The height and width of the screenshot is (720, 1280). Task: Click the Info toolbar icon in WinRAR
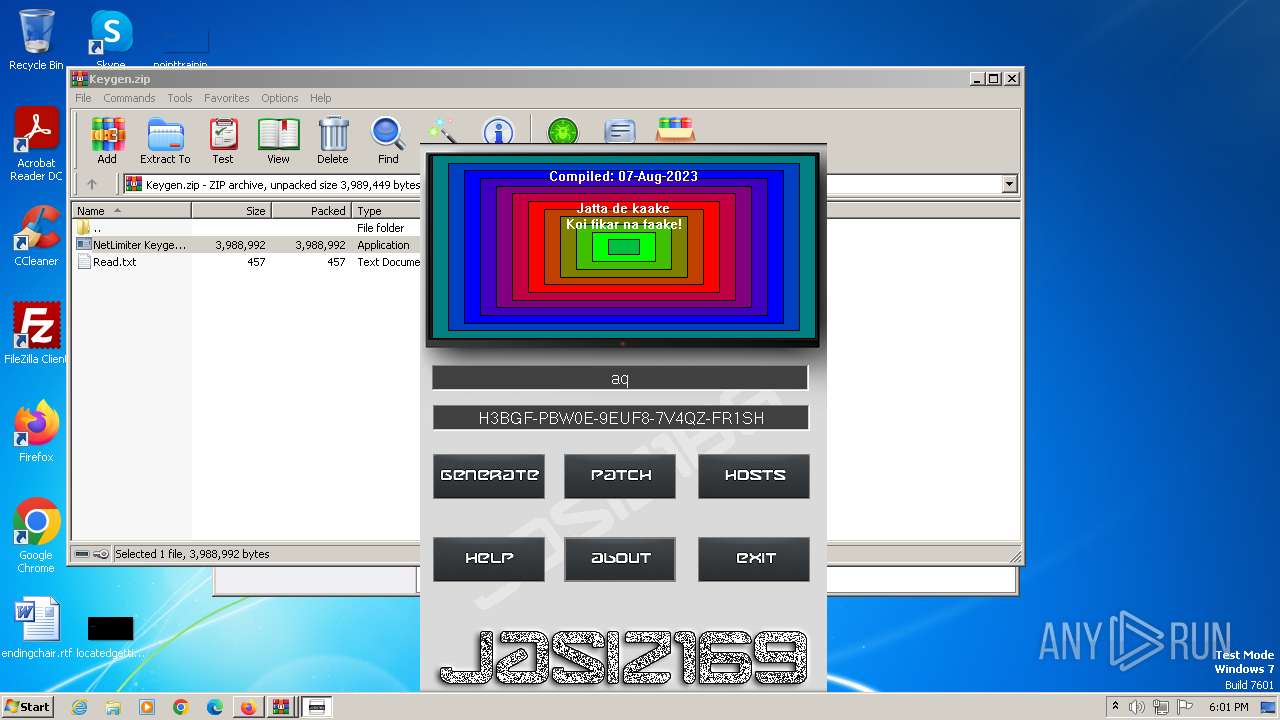498,132
